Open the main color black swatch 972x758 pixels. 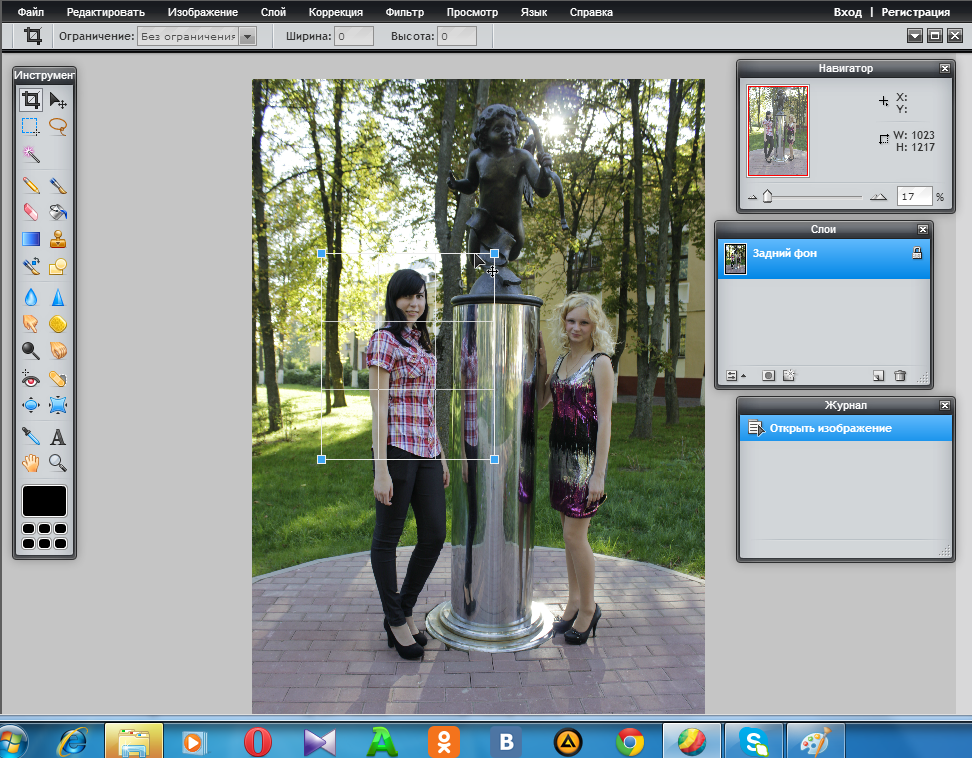(44, 501)
